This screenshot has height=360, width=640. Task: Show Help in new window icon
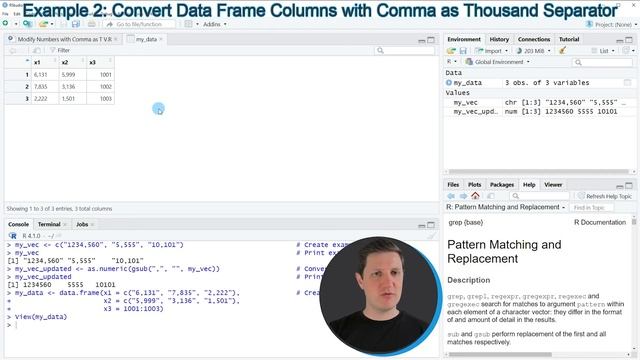(491, 196)
